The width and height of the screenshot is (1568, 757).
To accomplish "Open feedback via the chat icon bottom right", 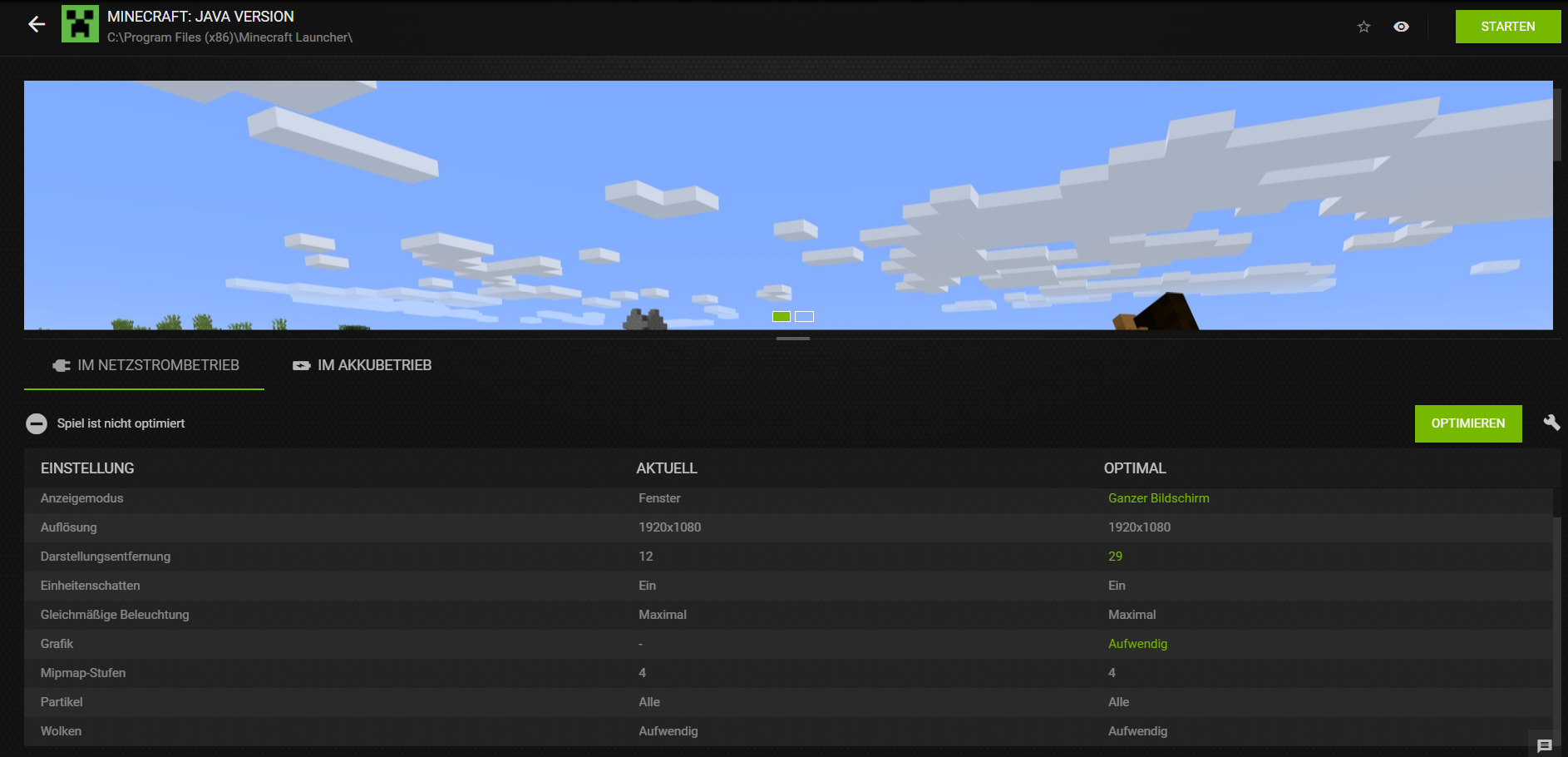I will 1546,747.
